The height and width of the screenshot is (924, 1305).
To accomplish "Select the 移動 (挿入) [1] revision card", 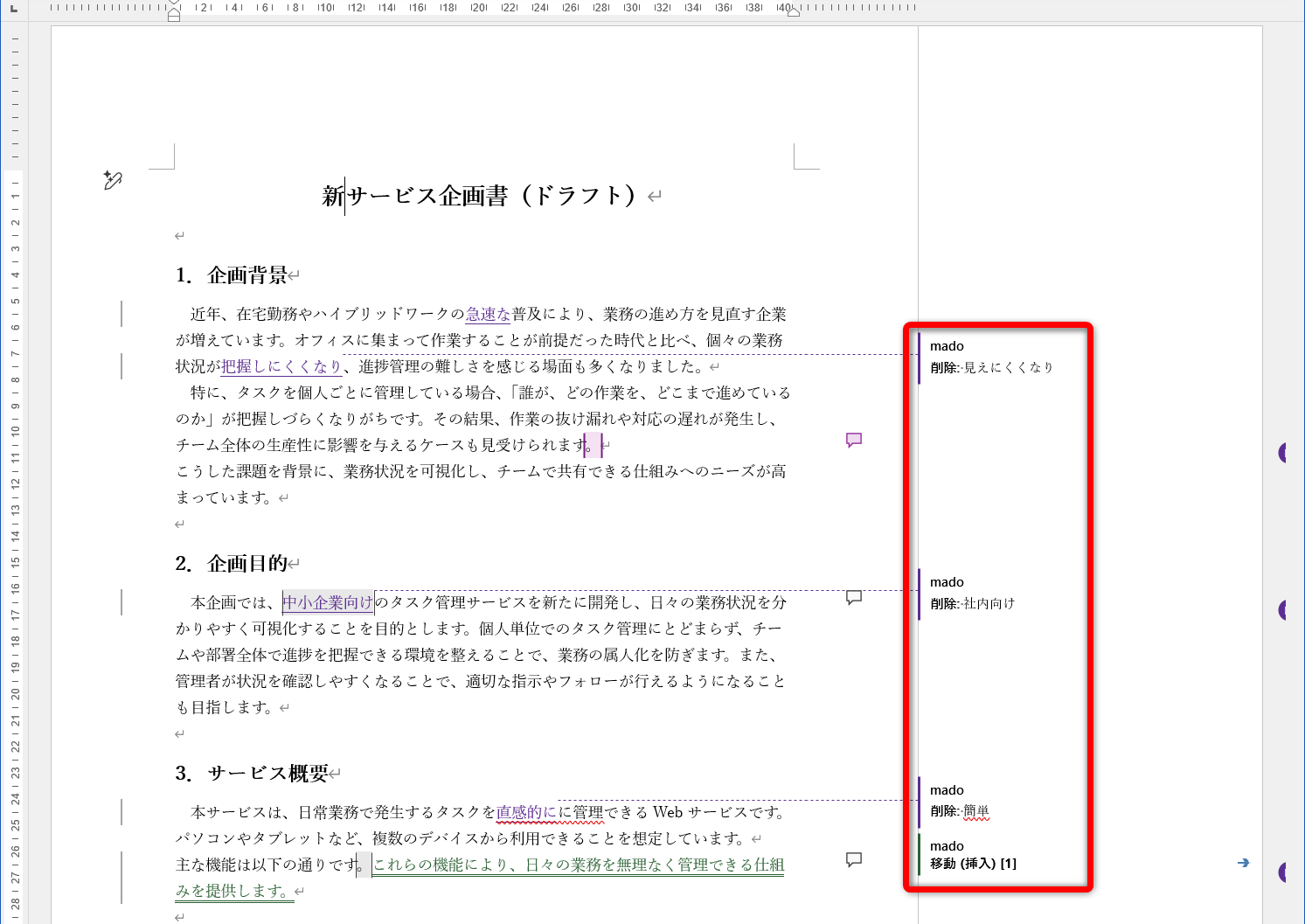I will (996, 854).
